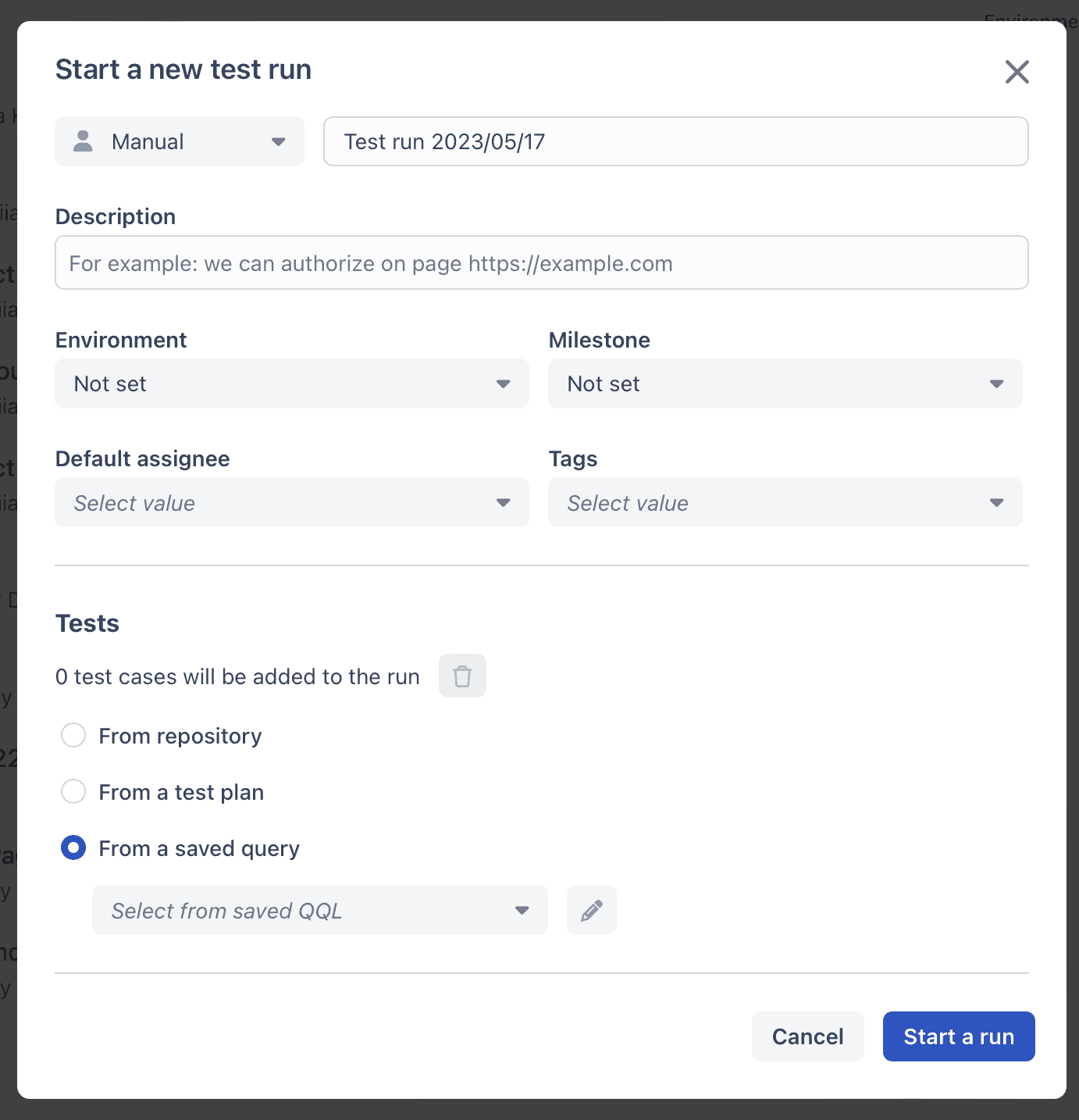Open the Tags select value dropdown
Image resolution: width=1079 pixels, height=1120 pixels.
point(785,502)
